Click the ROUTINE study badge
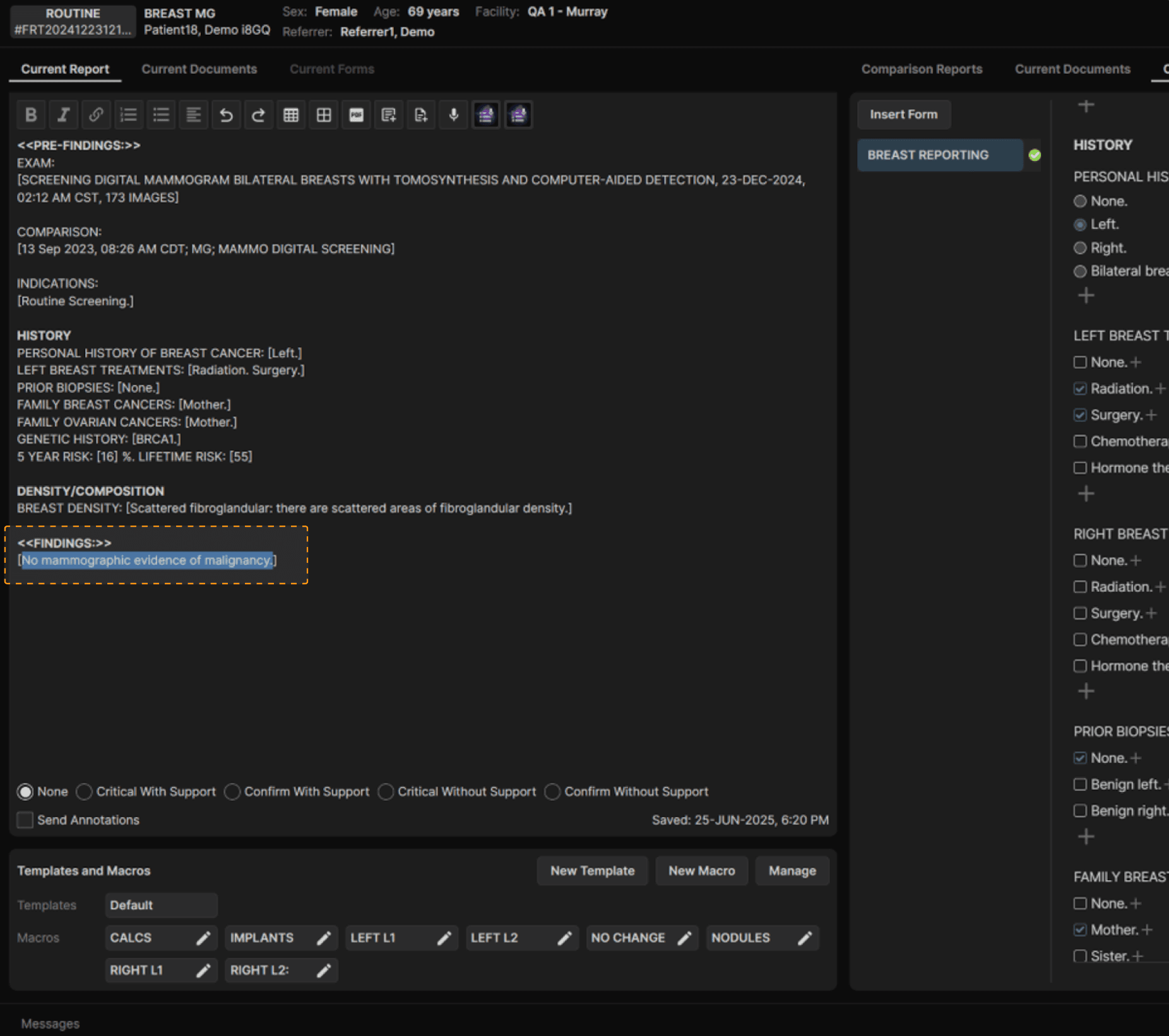The image size is (1169, 1036). 73,21
